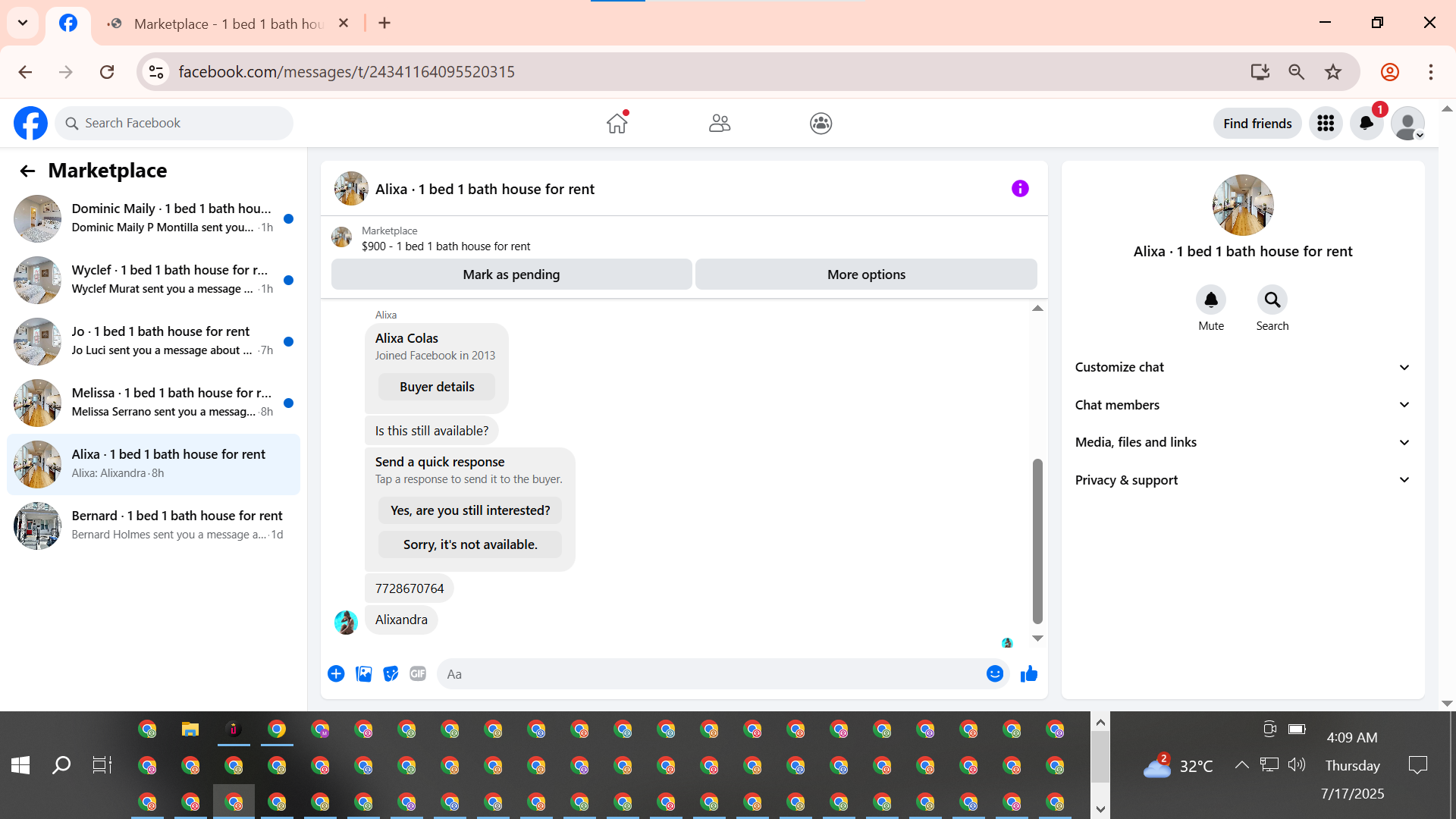Mute this conversation
The width and height of the screenshot is (1456, 819).
point(1211,300)
